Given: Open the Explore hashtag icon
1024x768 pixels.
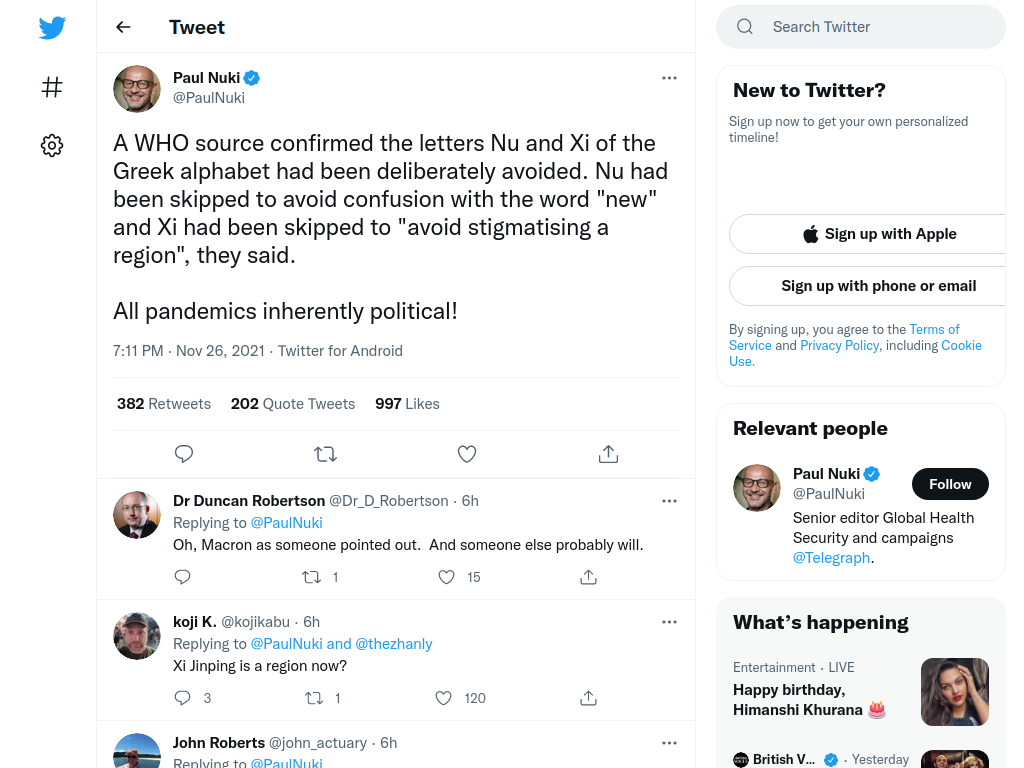Looking at the screenshot, I should [52, 87].
